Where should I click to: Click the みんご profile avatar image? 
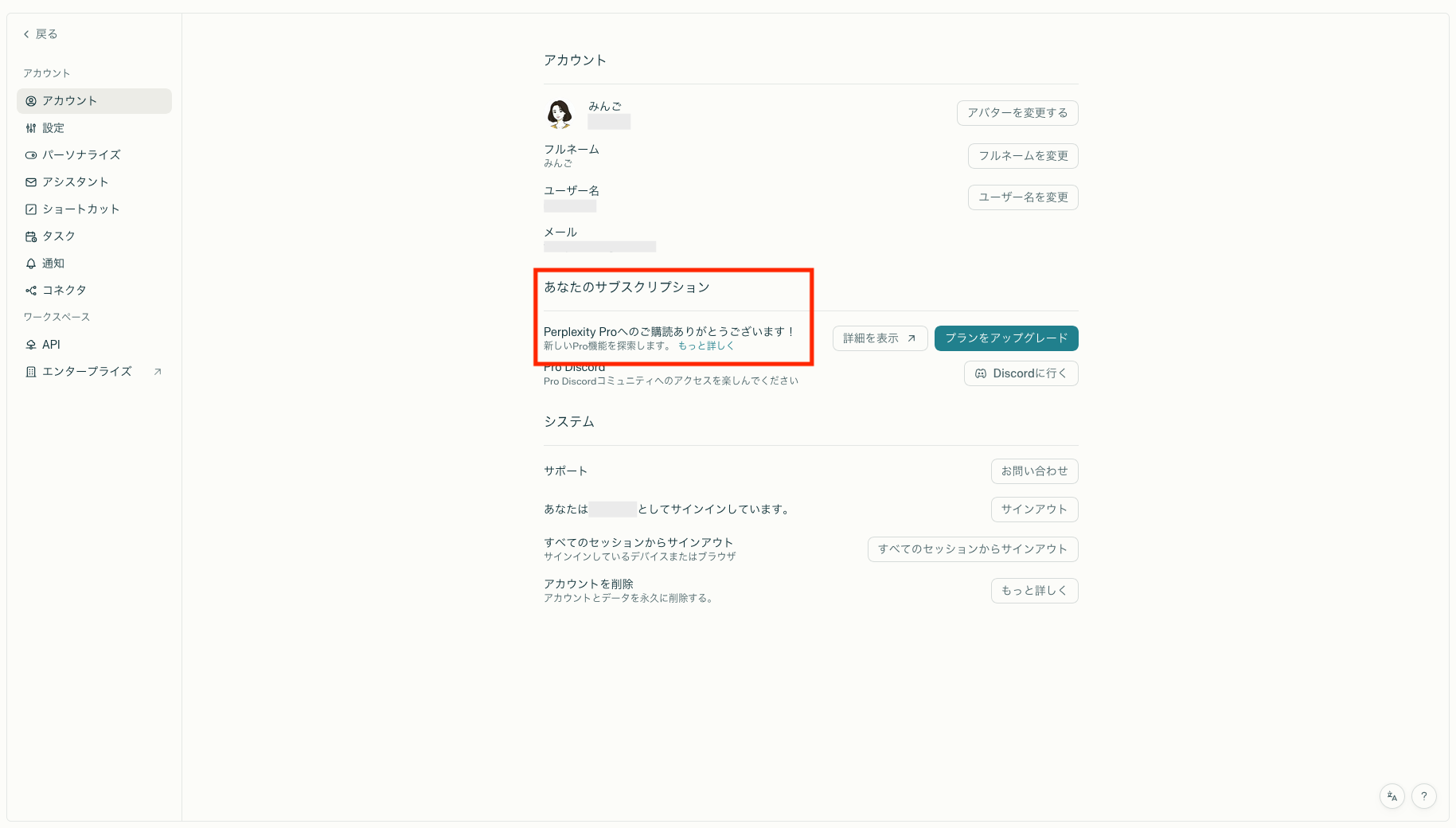coord(560,114)
